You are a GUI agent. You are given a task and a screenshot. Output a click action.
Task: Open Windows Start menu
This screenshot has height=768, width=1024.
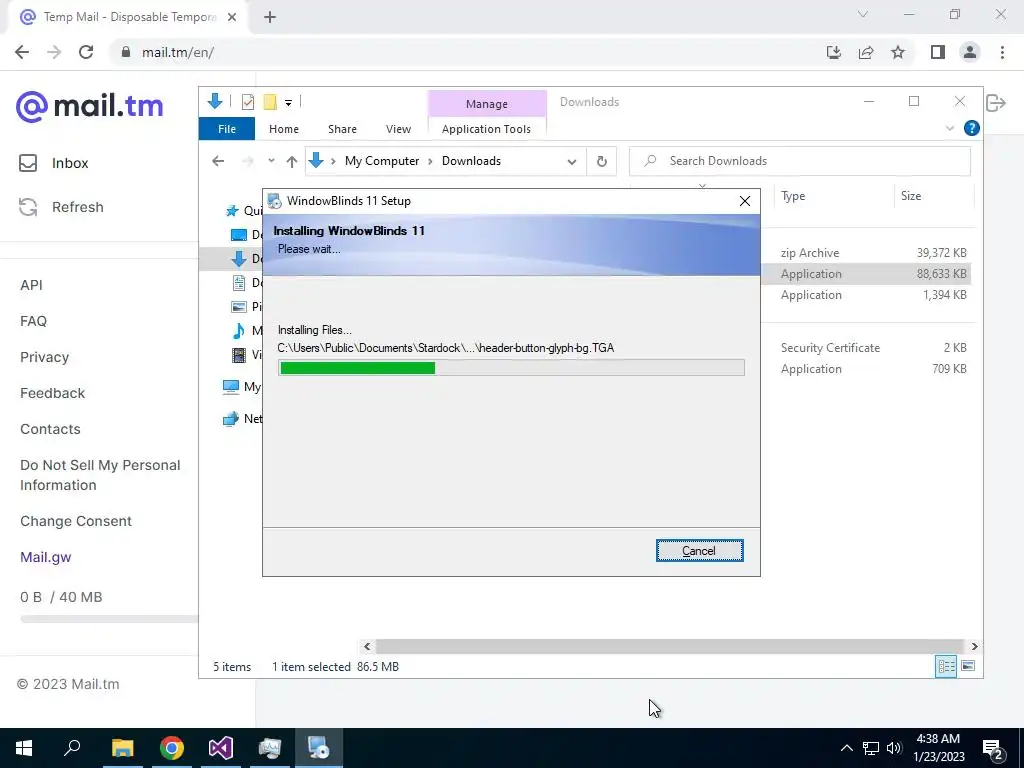tap(24, 748)
